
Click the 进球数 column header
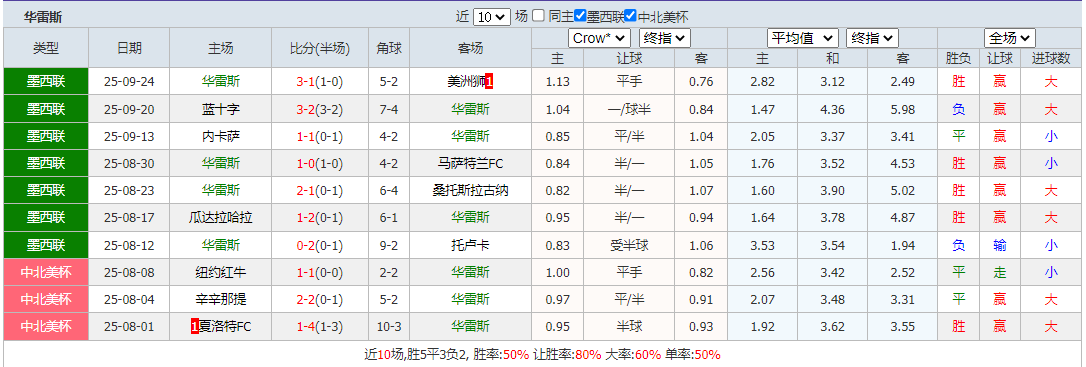point(1051,58)
